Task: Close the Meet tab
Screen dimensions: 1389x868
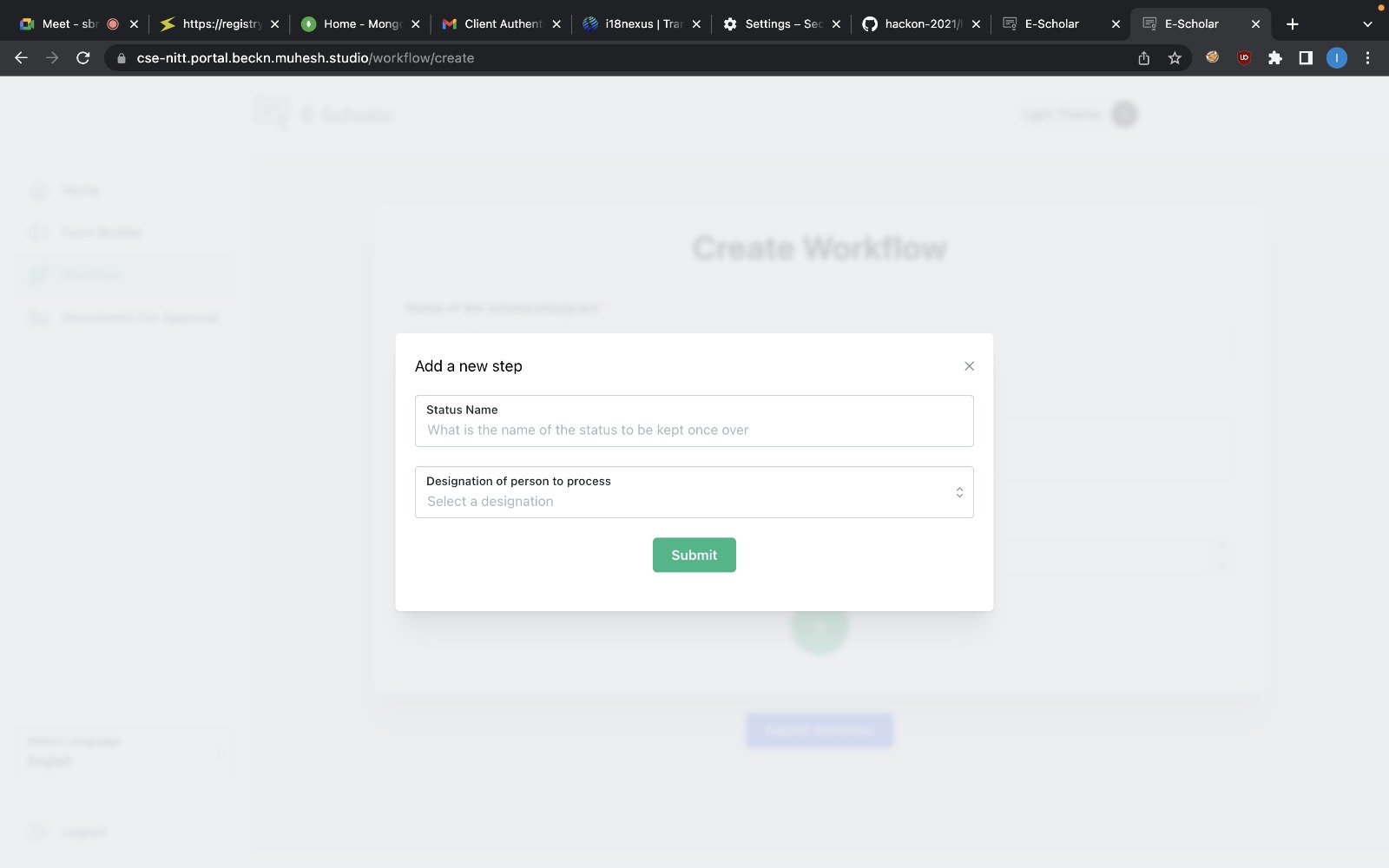Action: [134, 24]
